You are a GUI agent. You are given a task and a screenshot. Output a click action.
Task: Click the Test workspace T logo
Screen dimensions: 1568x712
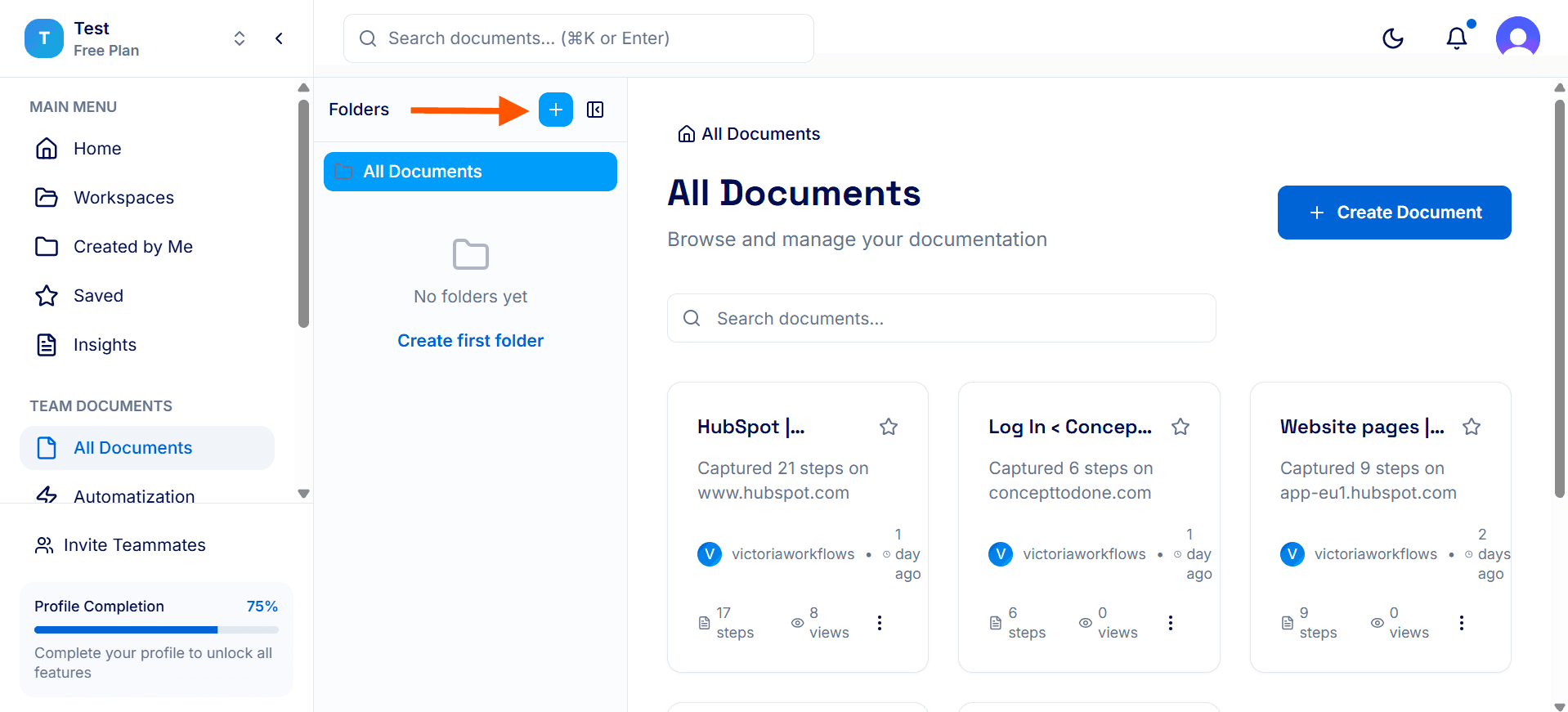click(x=44, y=38)
